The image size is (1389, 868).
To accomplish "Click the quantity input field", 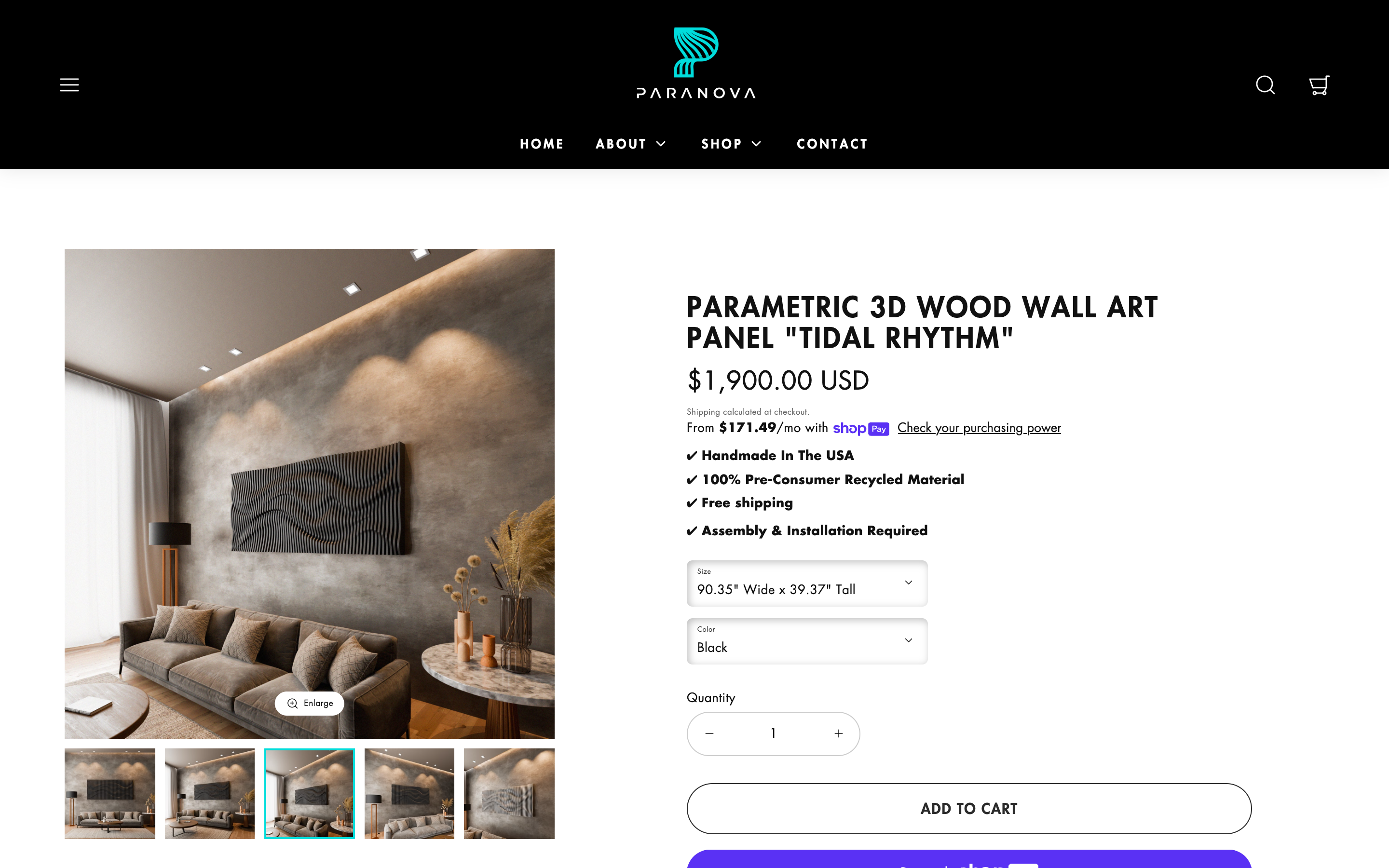I will pos(774,733).
